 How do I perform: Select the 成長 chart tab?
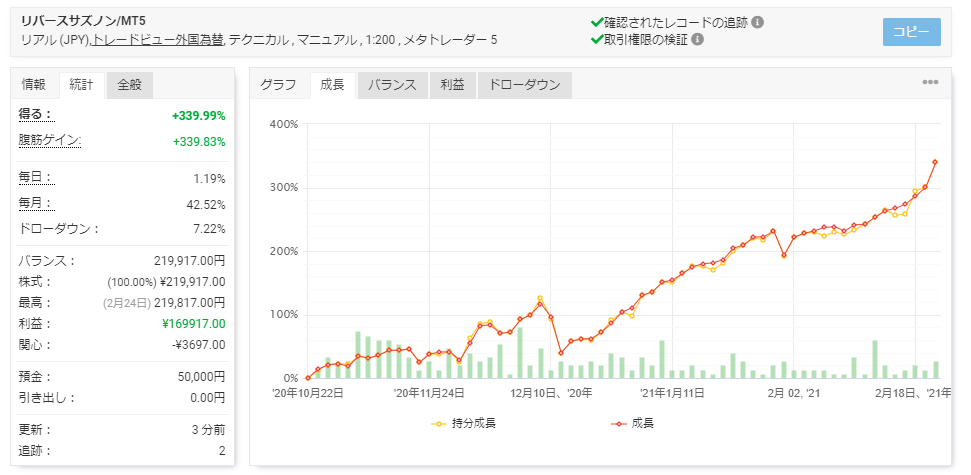[x=332, y=85]
